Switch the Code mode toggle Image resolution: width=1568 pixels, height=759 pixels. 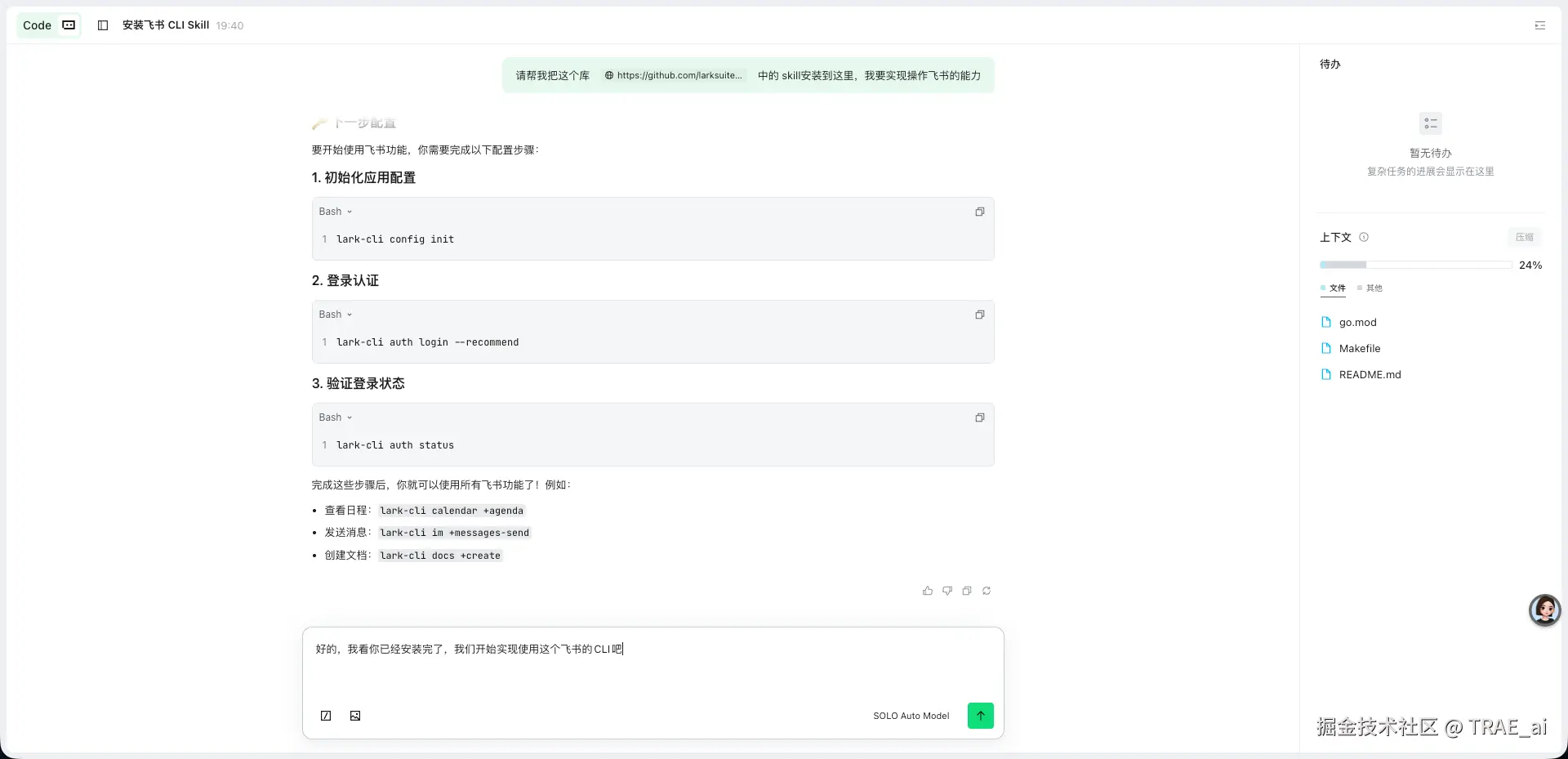[x=49, y=25]
